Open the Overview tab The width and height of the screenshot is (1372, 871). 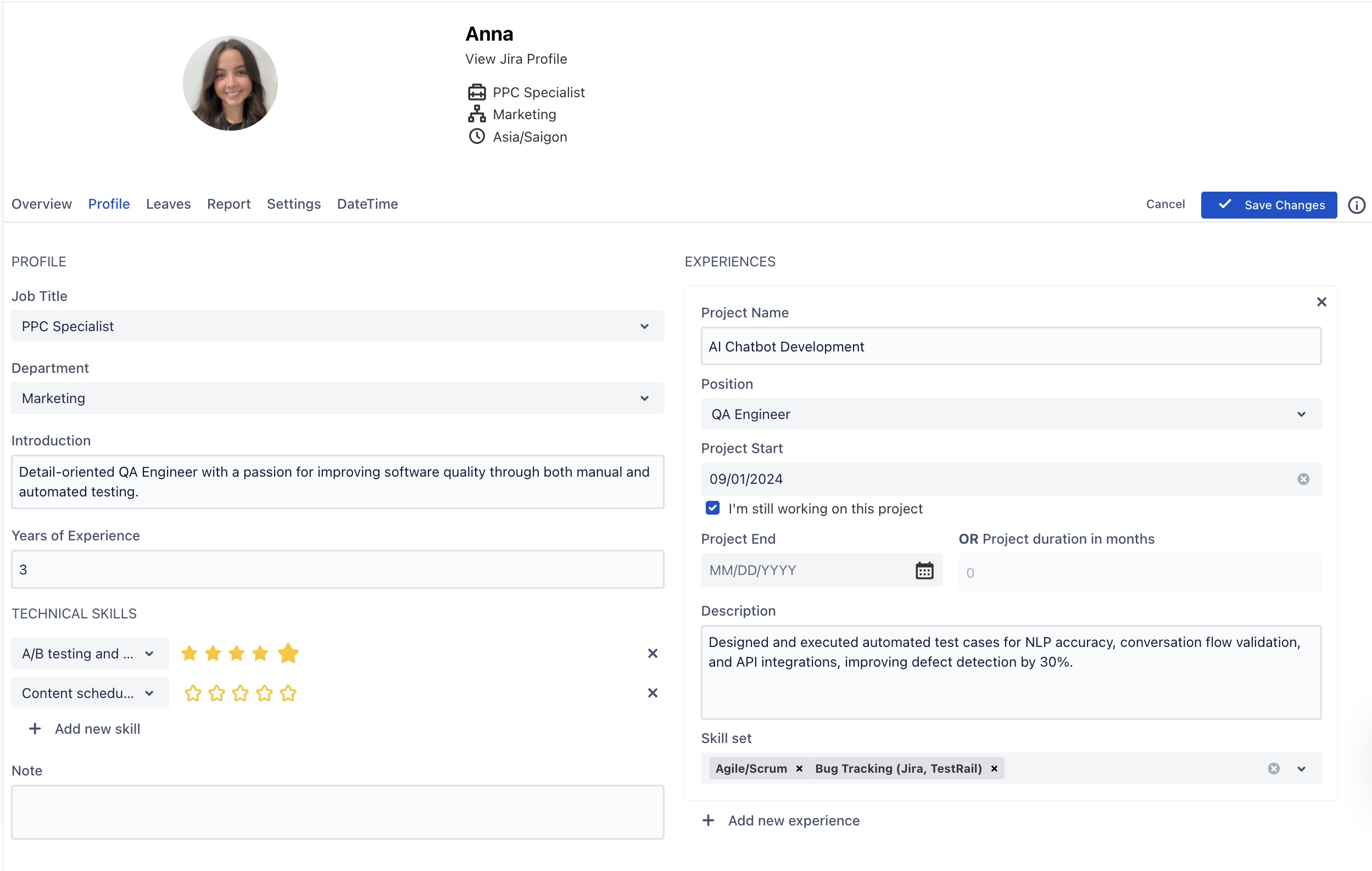(42, 204)
